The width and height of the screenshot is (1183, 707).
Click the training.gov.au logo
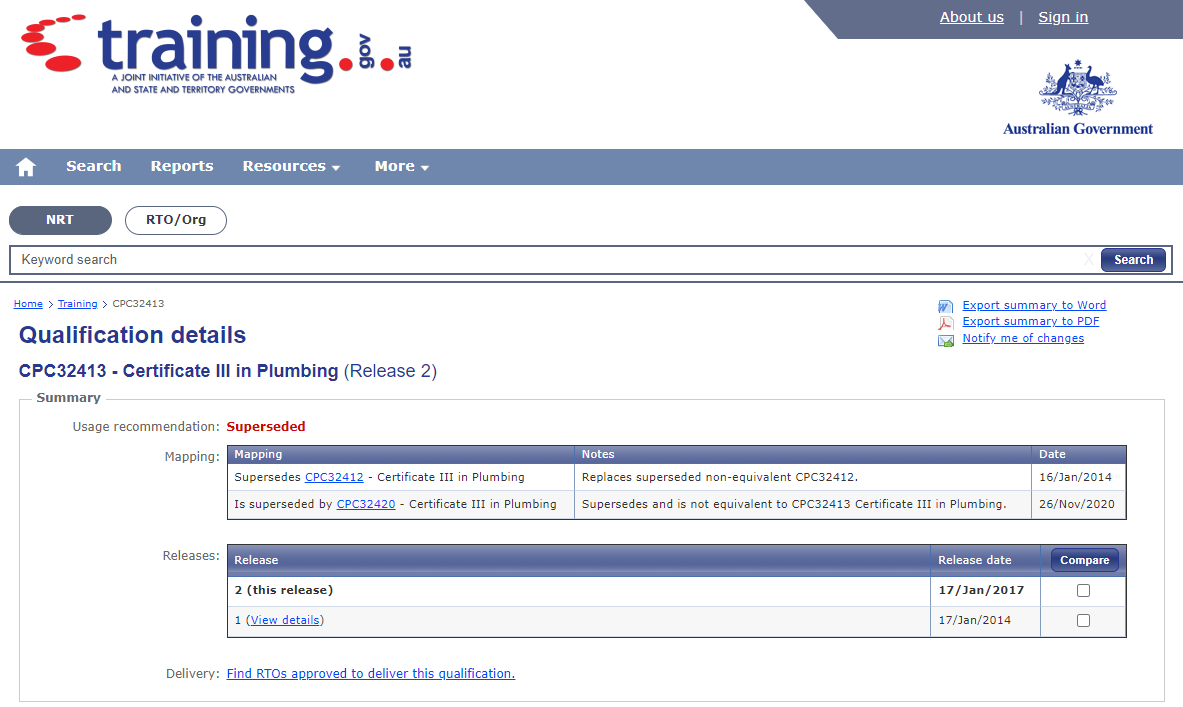pos(217,54)
